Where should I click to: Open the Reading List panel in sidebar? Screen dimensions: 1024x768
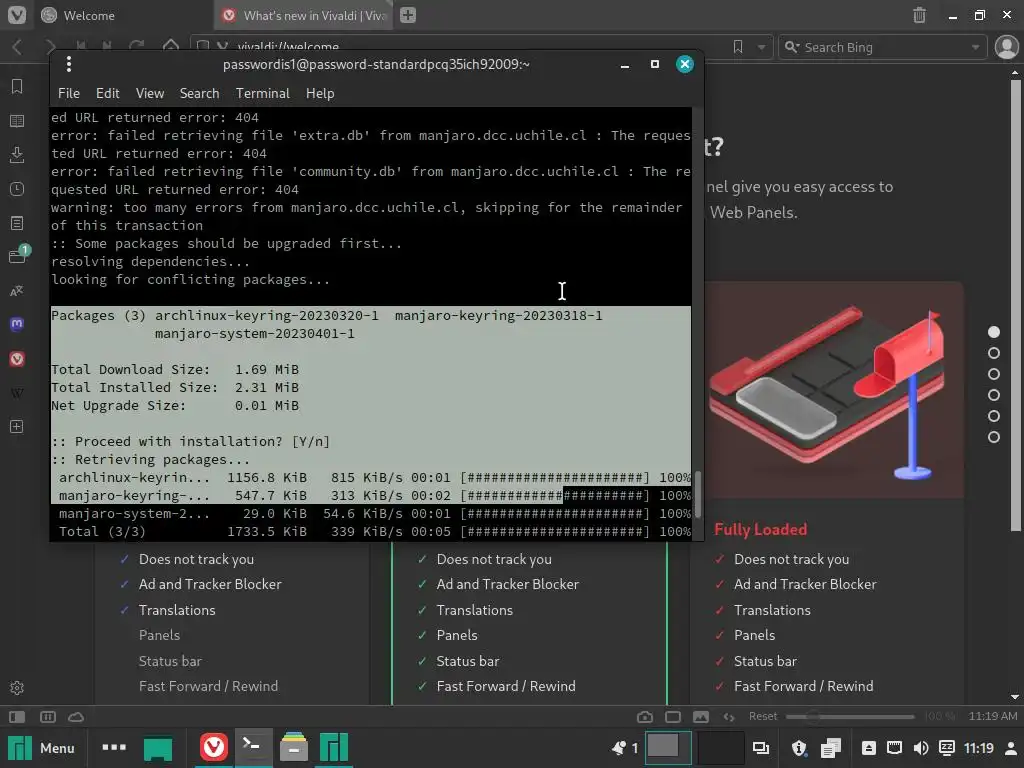coord(17,121)
